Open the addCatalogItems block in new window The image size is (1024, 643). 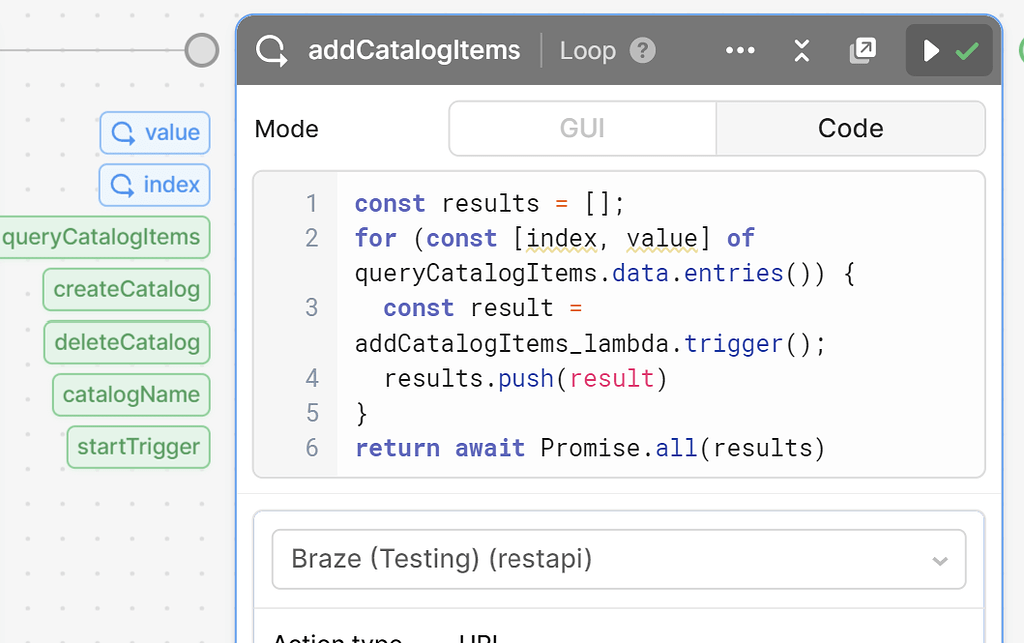[x=862, y=49]
